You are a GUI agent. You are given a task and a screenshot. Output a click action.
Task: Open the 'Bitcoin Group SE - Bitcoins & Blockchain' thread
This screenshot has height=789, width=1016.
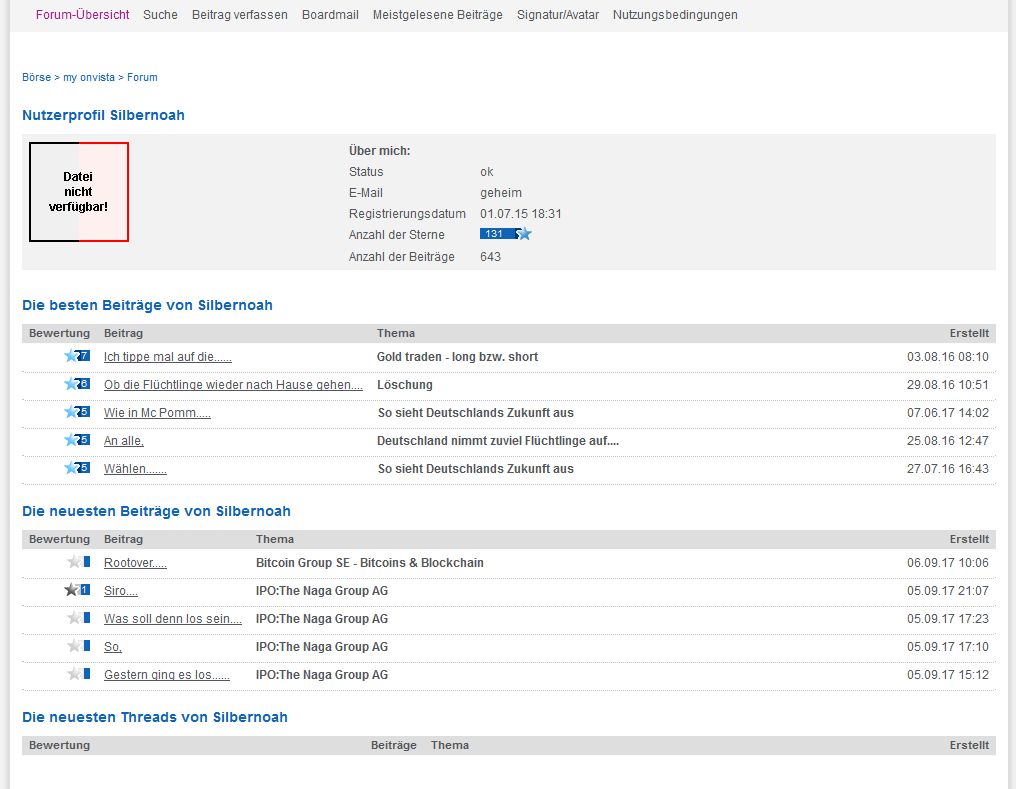[x=369, y=563]
